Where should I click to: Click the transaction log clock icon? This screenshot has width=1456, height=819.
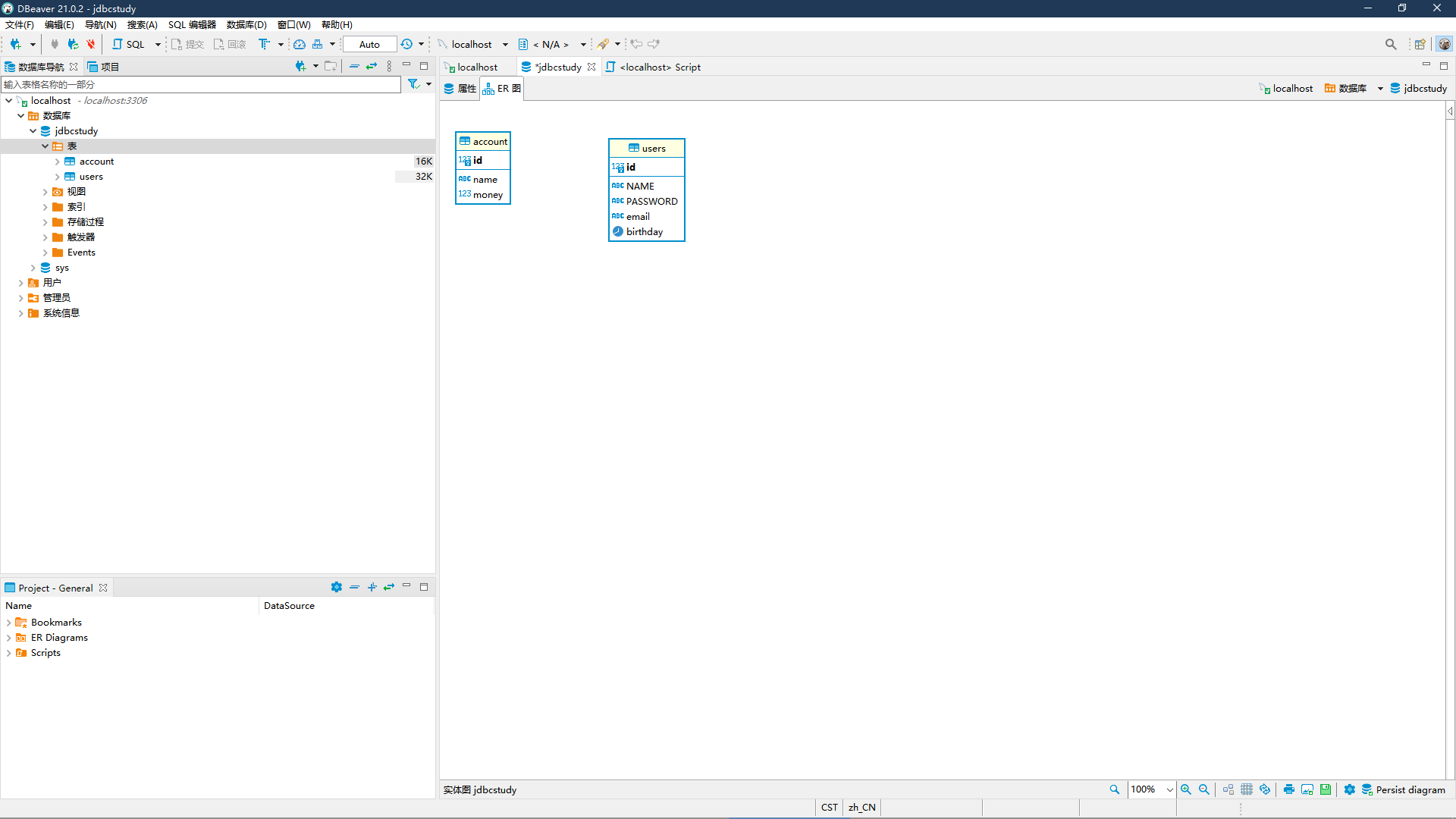click(407, 44)
